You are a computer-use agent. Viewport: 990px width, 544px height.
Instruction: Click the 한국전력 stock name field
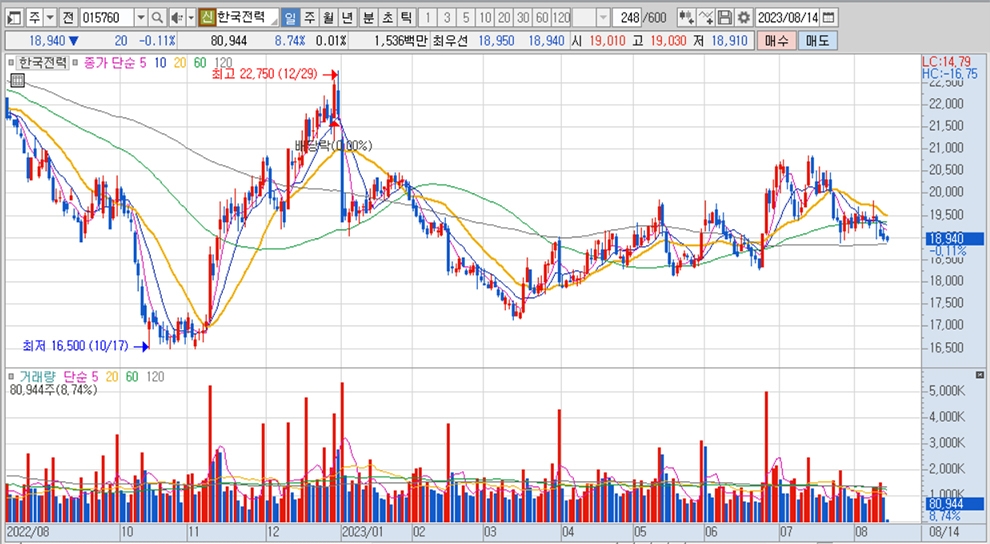[x=247, y=17]
